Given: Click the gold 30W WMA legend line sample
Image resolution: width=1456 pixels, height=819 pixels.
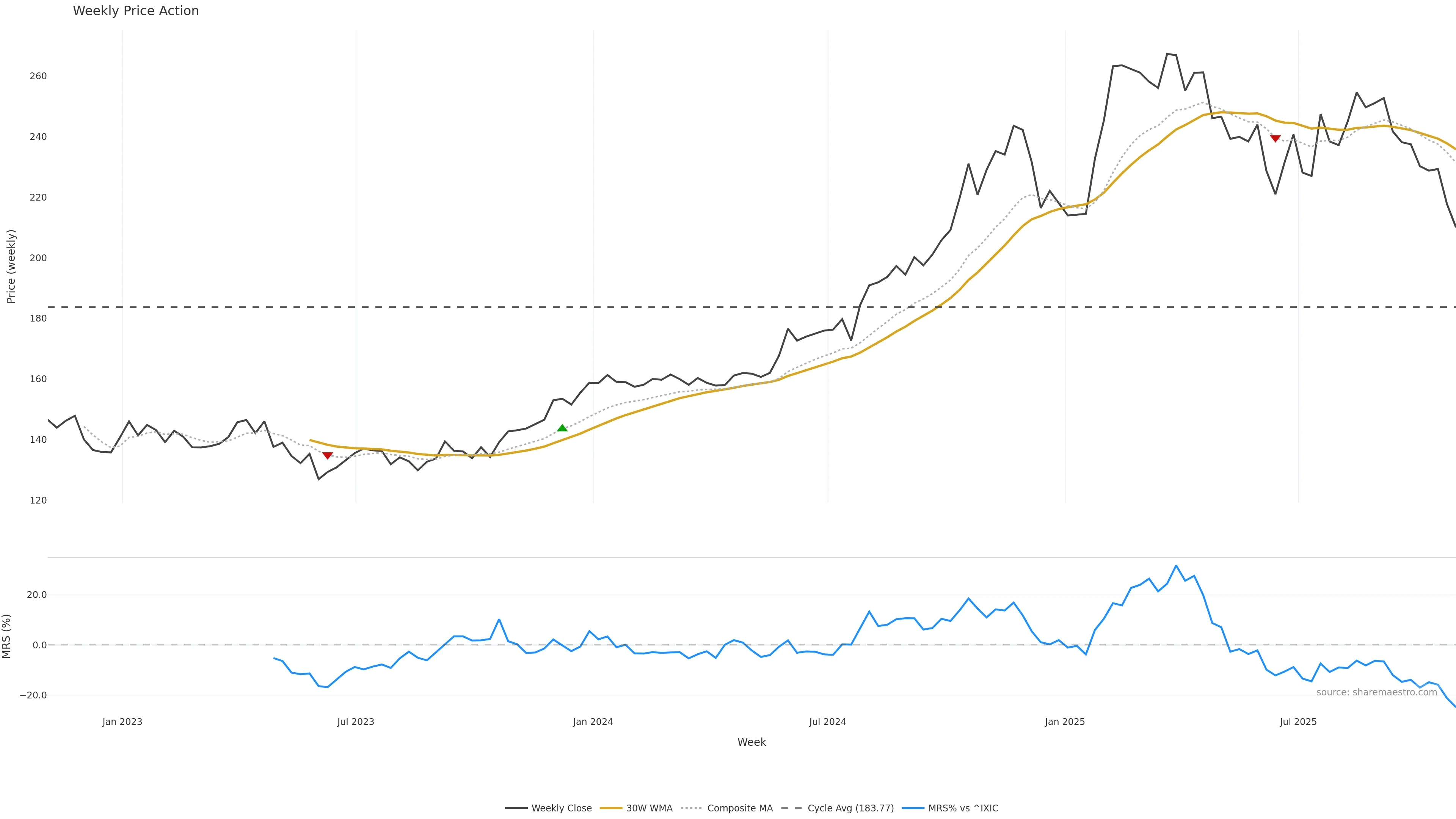Looking at the screenshot, I should [610, 808].
